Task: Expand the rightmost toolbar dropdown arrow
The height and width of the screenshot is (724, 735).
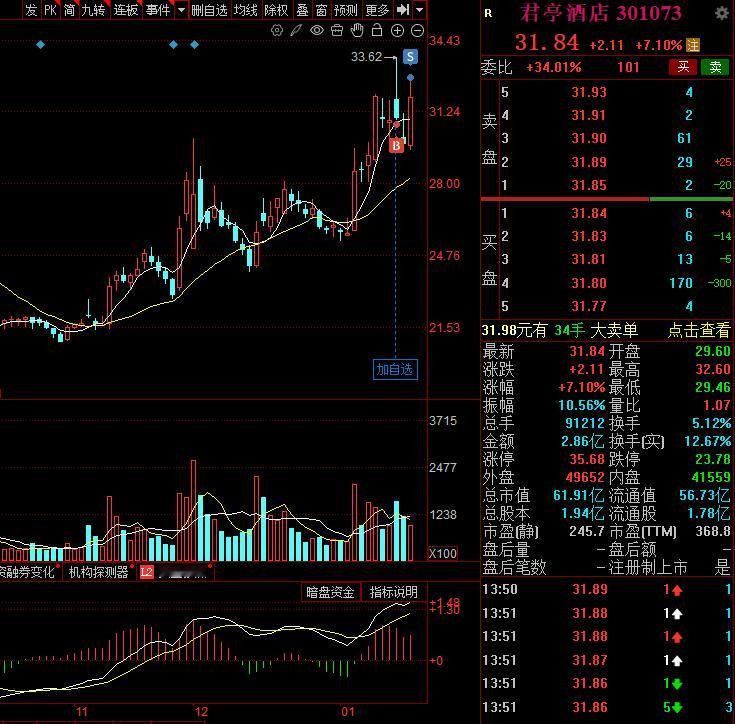Action: (x=420, y=9)
